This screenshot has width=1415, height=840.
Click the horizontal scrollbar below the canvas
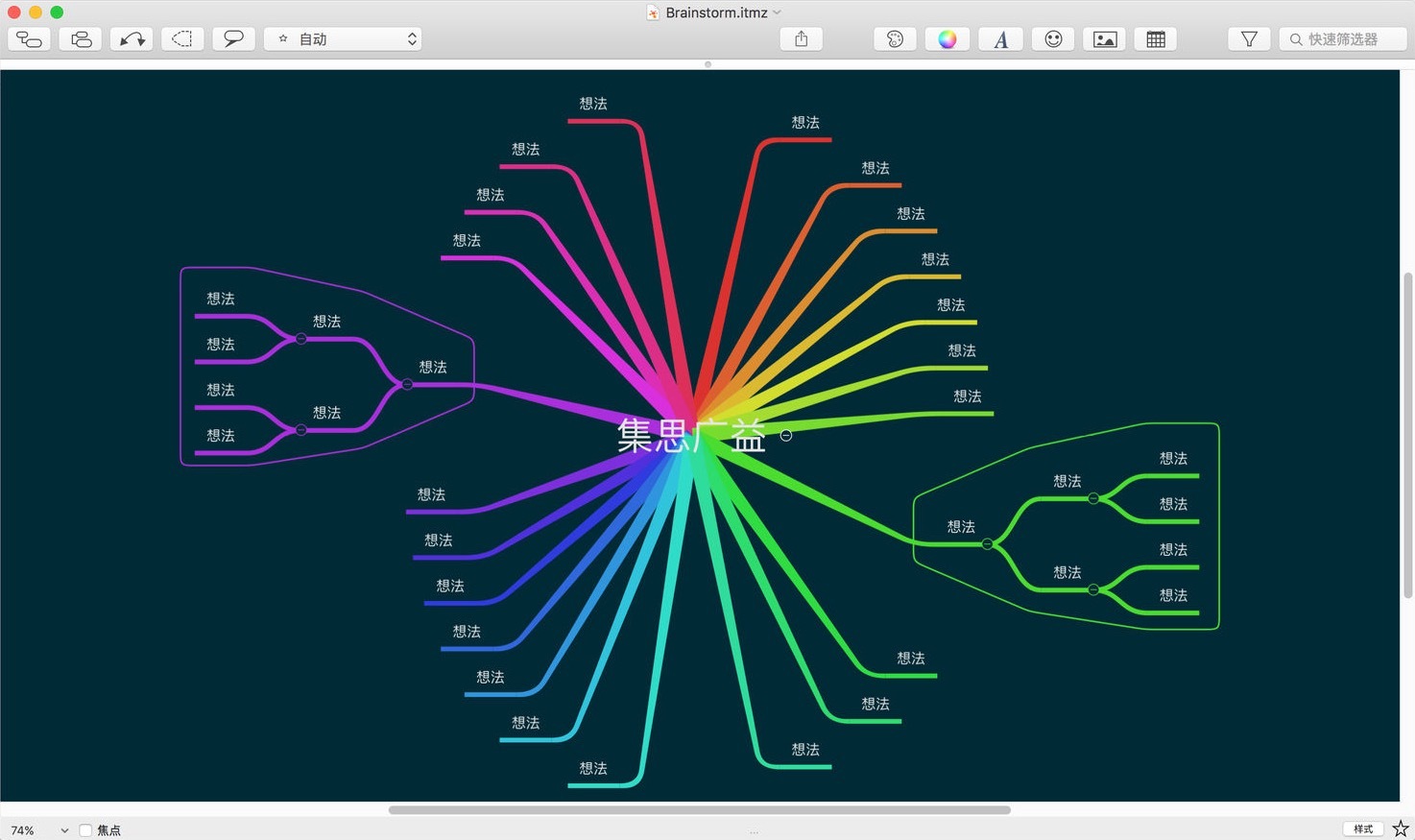[x=699, y=810]
